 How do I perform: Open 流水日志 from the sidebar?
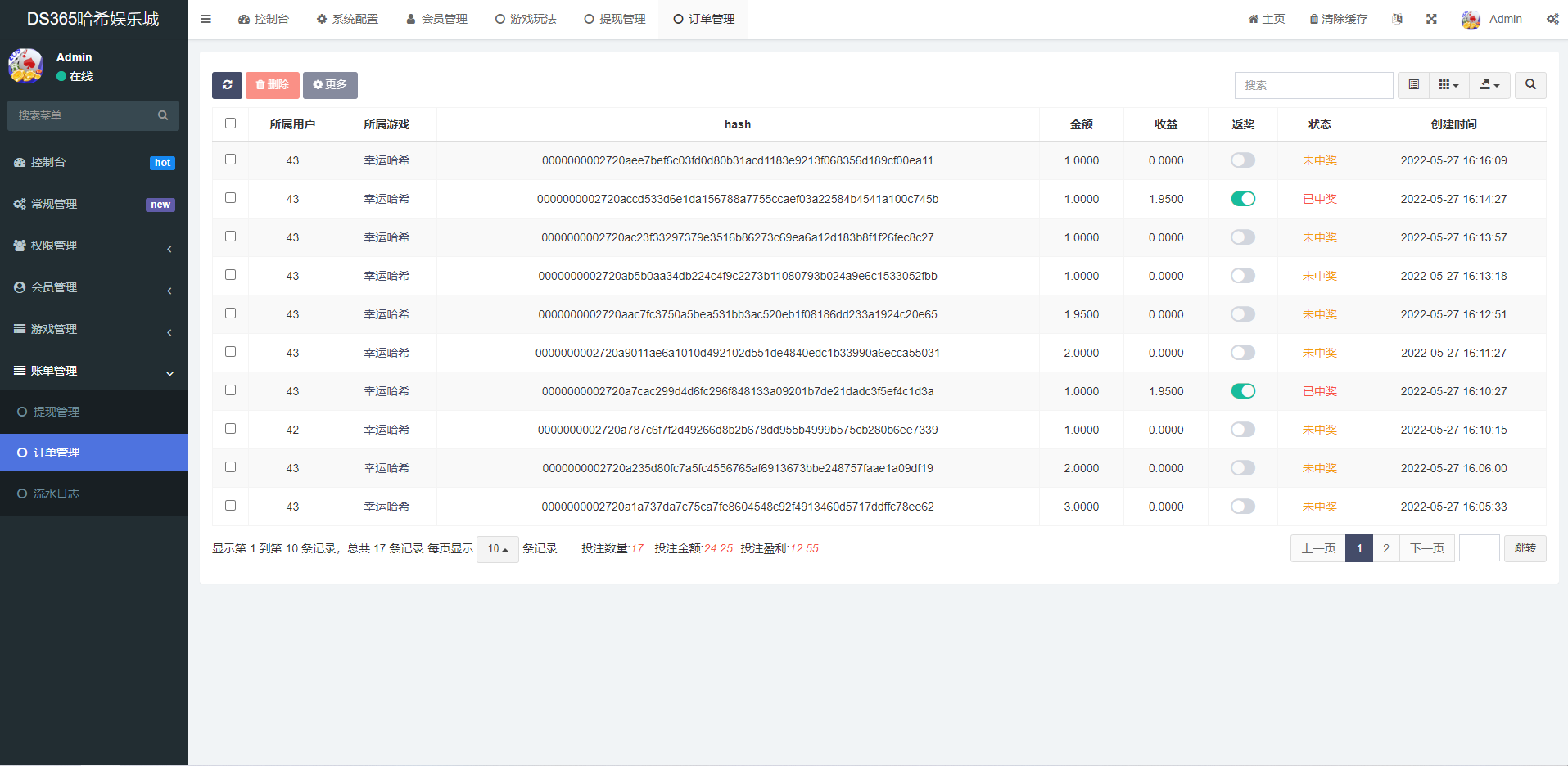(x=56, y=493)
